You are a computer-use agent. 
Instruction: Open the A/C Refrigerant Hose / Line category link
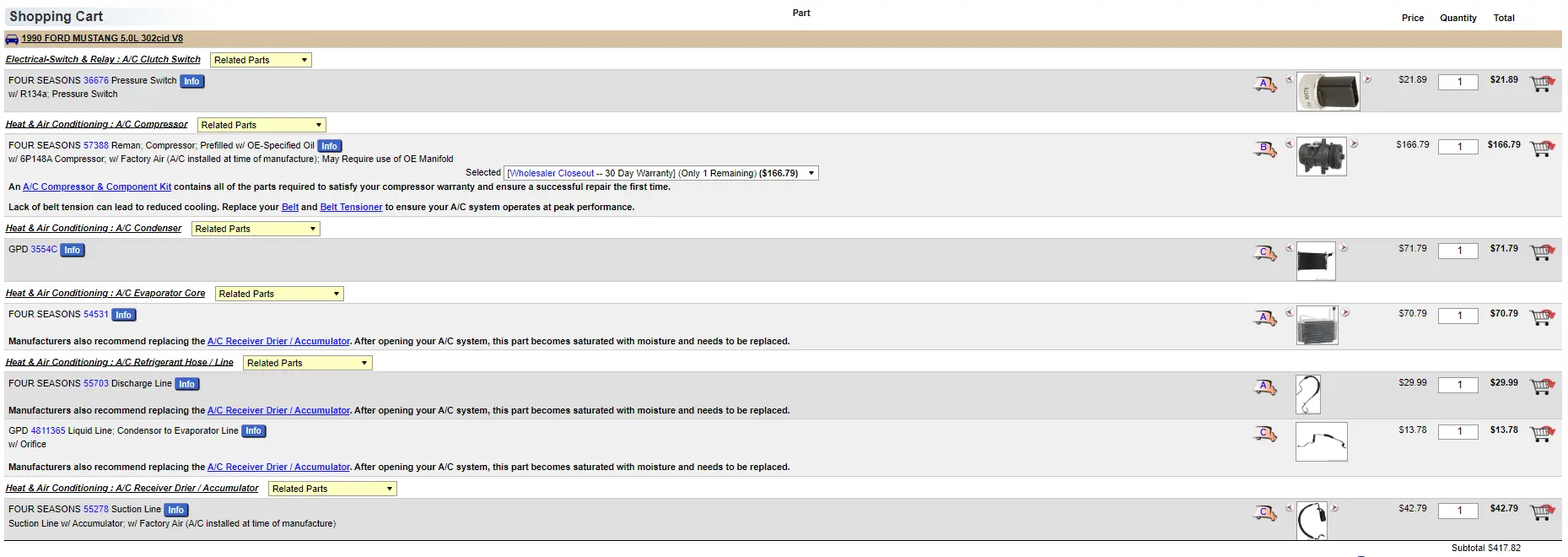(120, 363)
